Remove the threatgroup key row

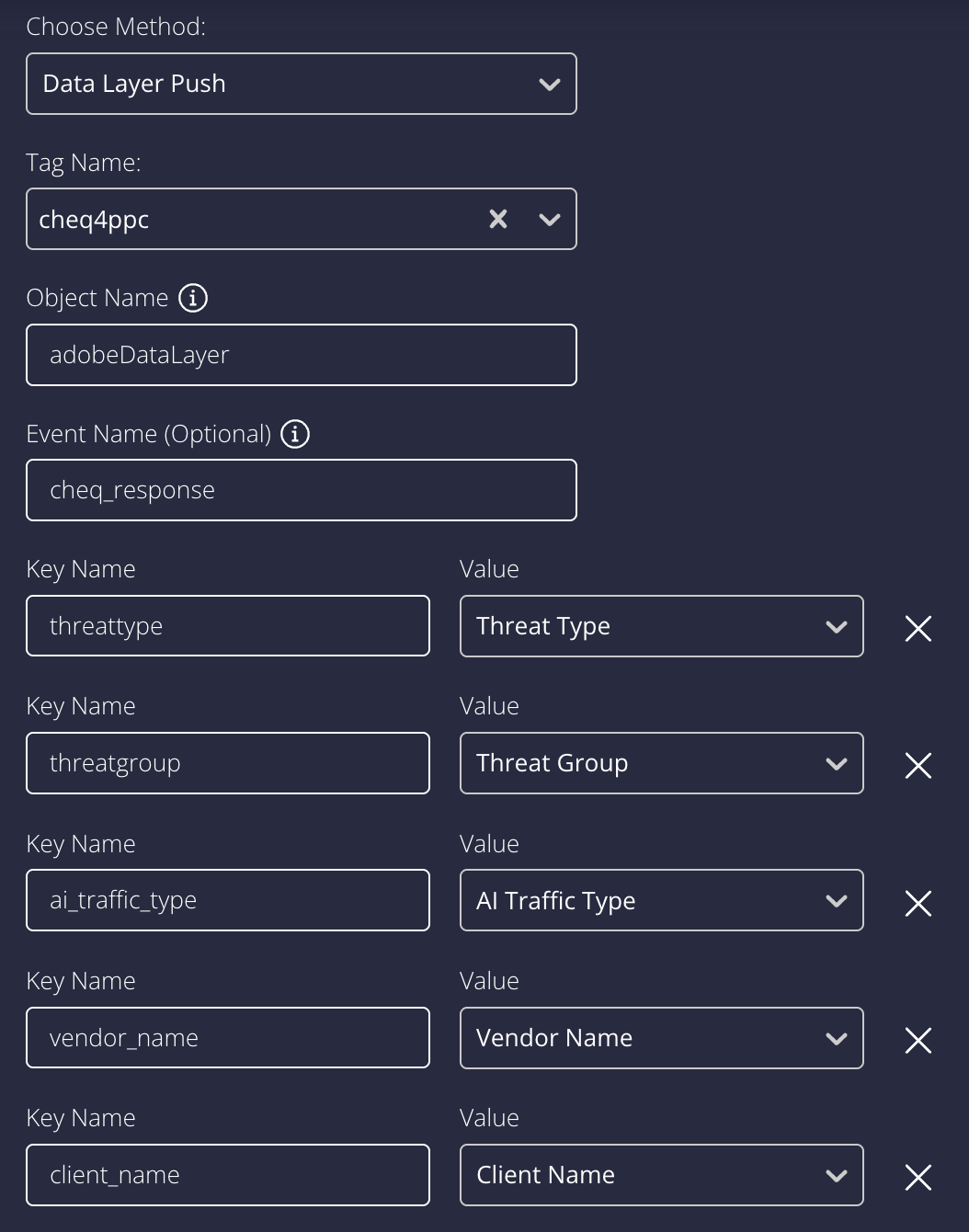tap(918, 765)
